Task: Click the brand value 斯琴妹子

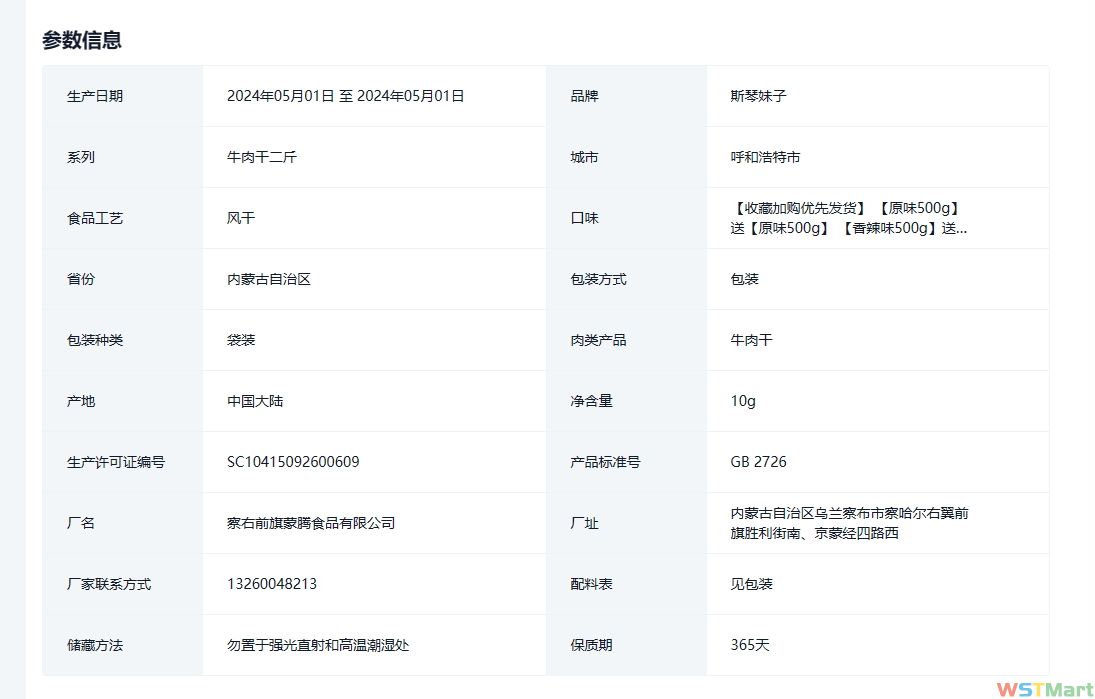Action: click(758, 96)
